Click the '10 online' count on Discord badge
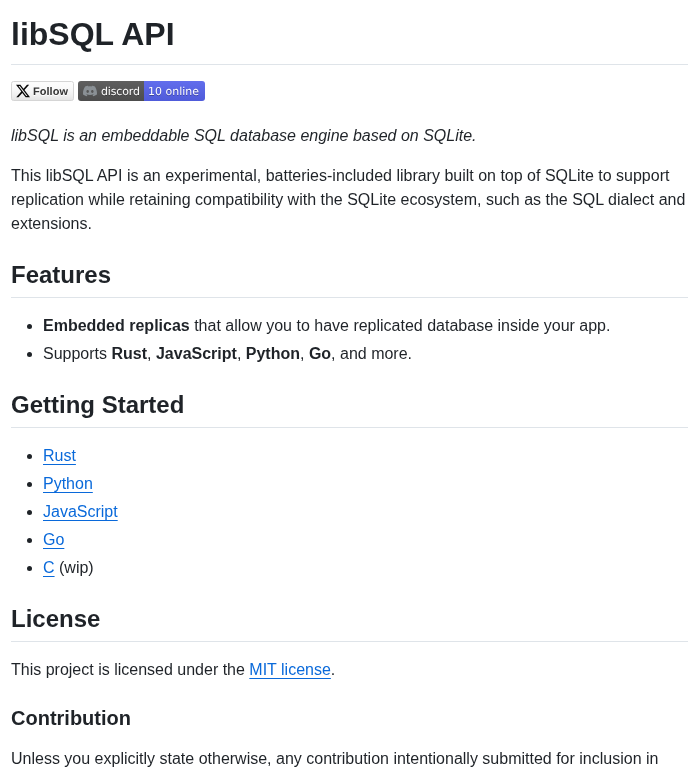This screenshot has width=698, height=768. pos(174,91)
